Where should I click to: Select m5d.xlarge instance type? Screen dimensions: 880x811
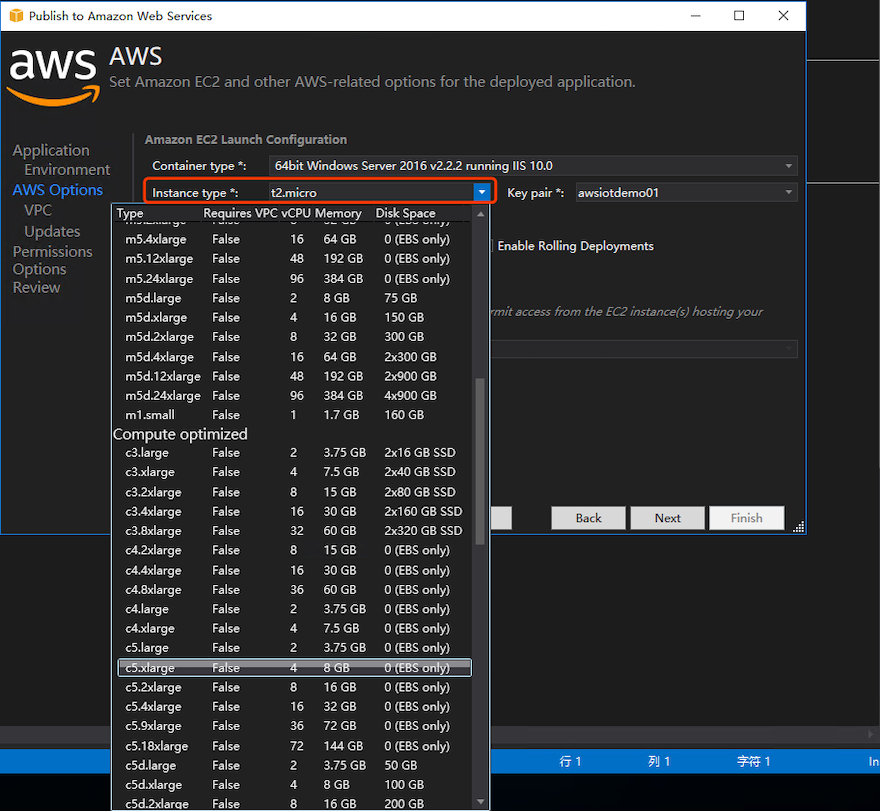[295, 317]
